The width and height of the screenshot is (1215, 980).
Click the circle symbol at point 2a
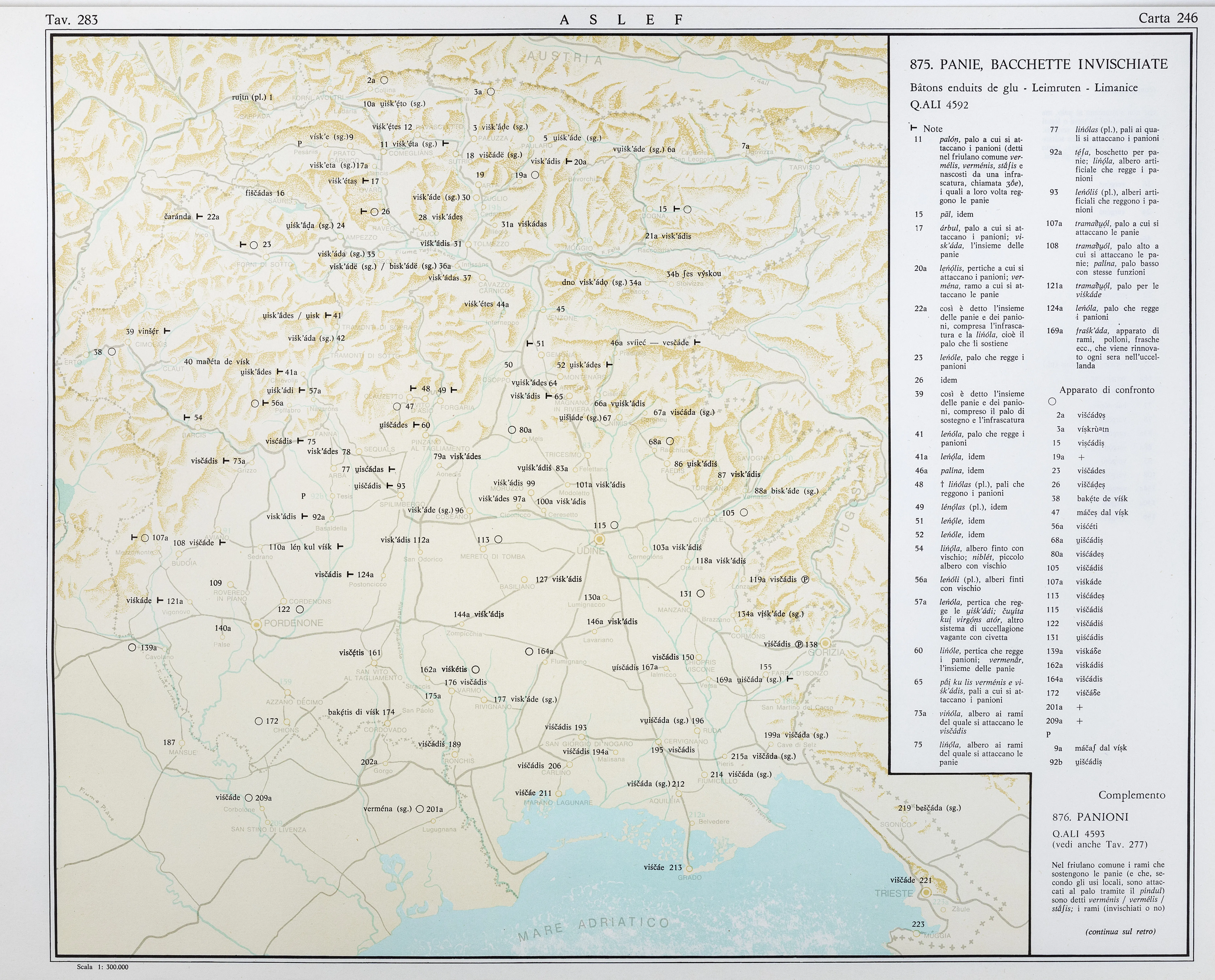click(x=384, y=80)
